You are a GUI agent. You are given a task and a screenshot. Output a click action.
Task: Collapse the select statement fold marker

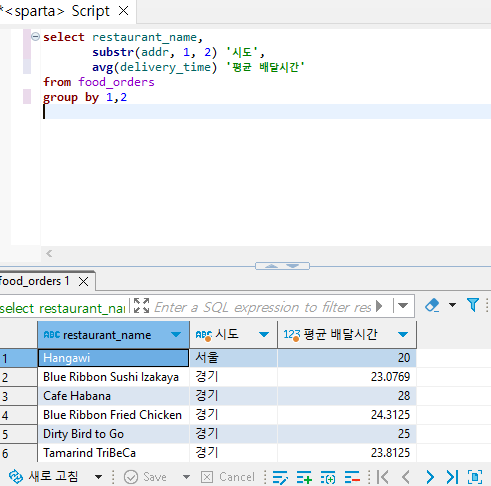(35, 36)
